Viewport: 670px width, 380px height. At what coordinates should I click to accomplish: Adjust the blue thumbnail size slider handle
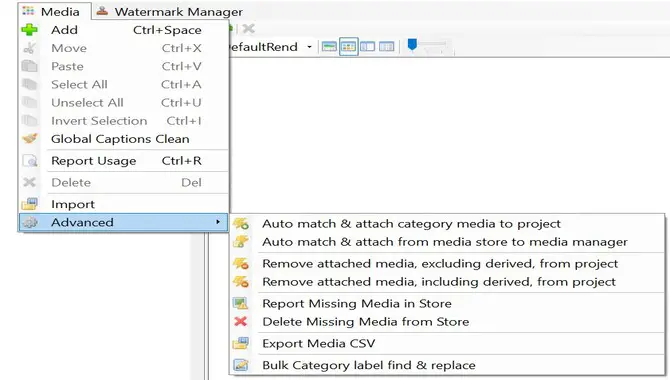click(x=412, y=44)
